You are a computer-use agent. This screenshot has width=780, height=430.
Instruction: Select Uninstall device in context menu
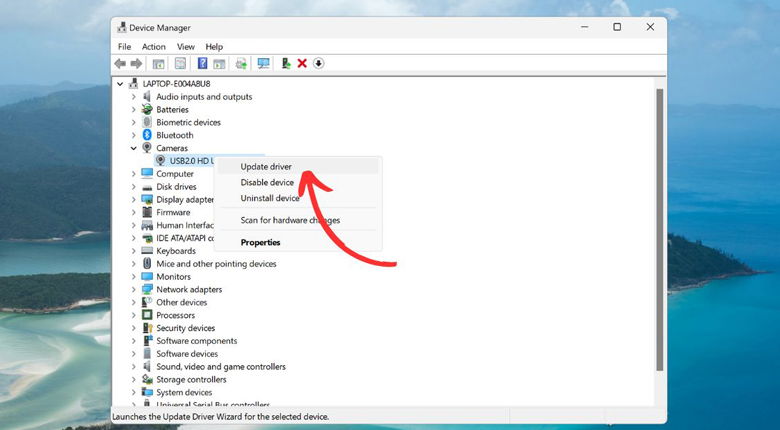click(269, 198)
